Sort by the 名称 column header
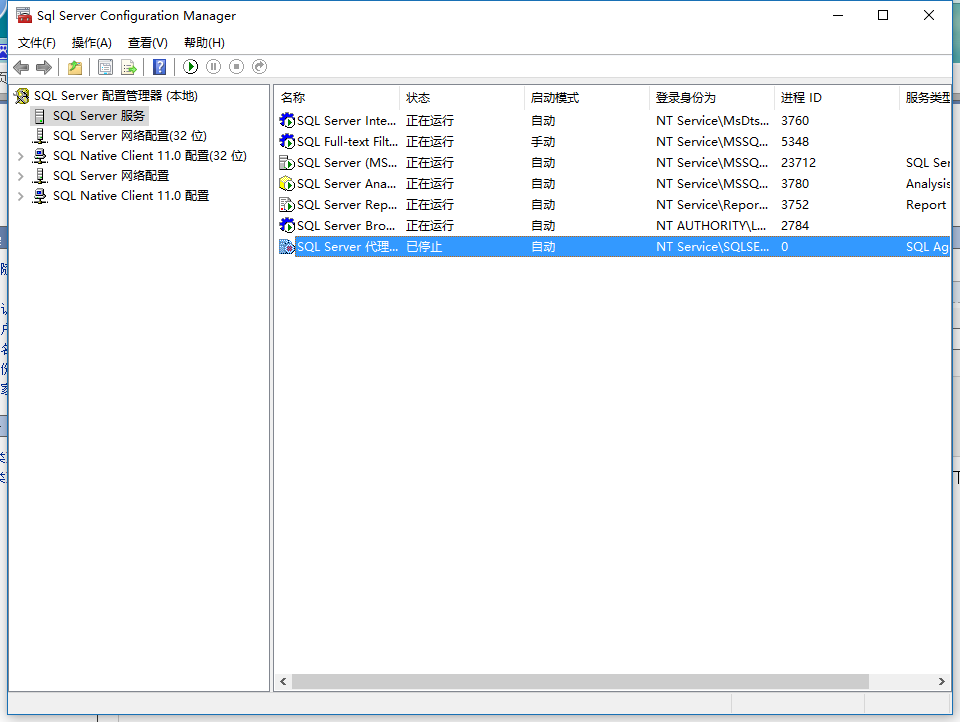Viewport: 960px width, 722px height. coord(337,98)
